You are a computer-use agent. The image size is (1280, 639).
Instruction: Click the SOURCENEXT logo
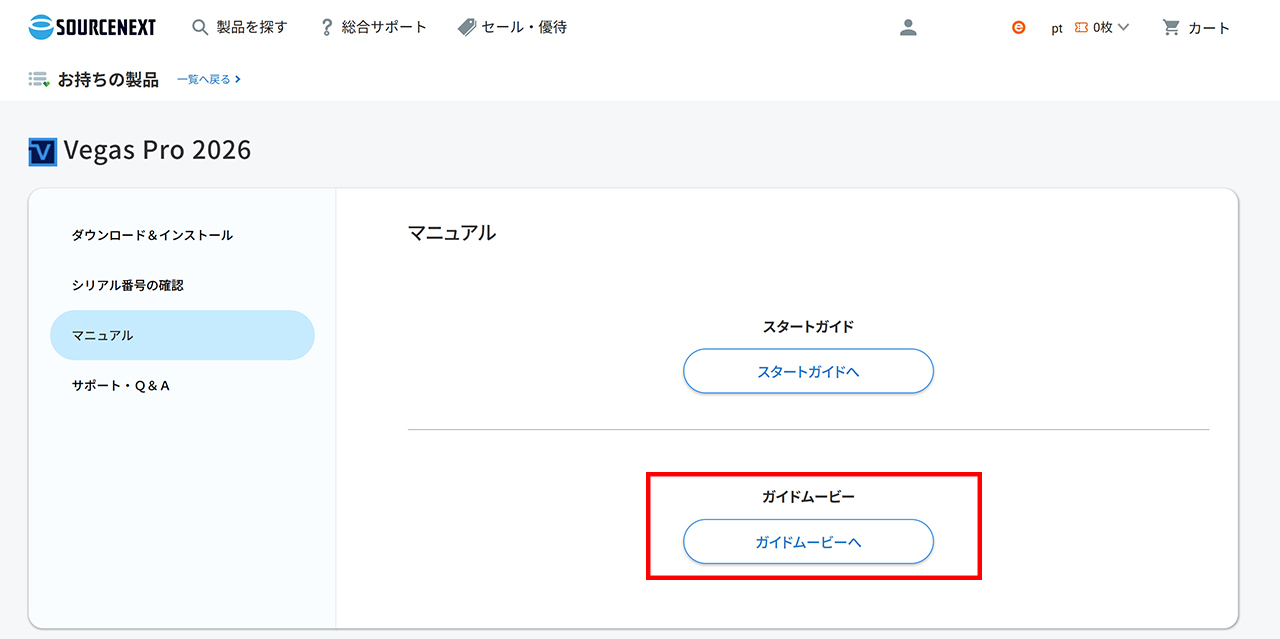92,27
